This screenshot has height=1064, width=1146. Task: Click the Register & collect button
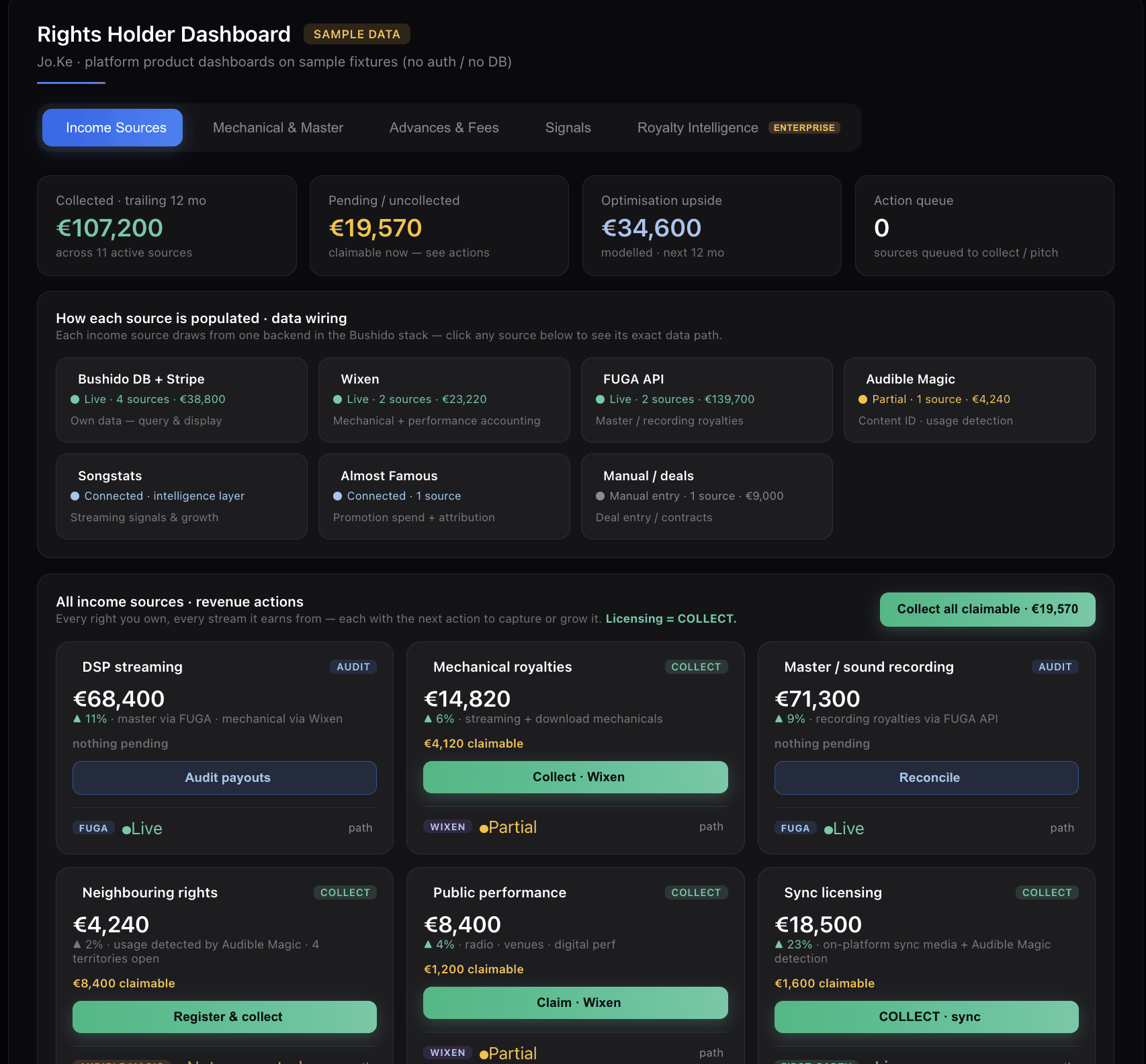(x=224, y=1017)
